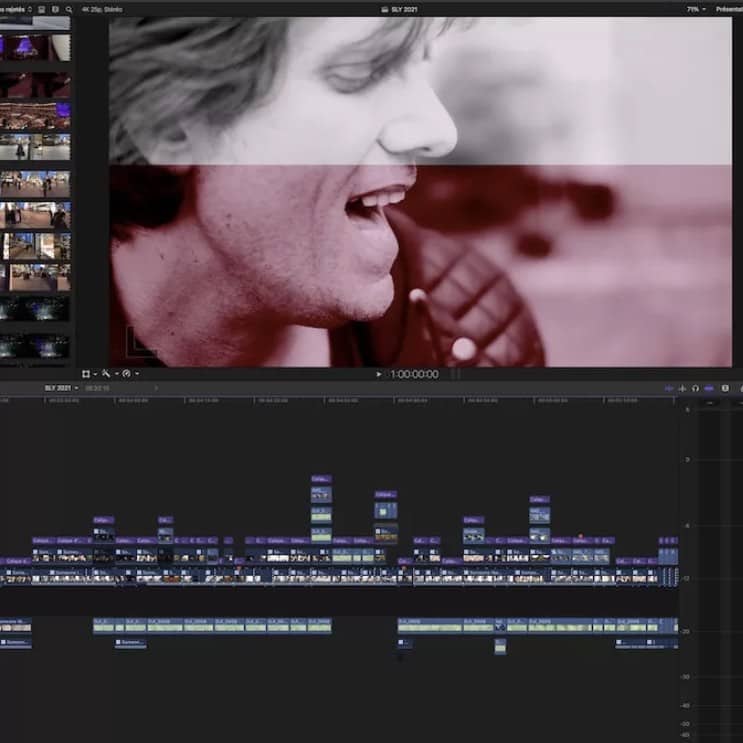Toggle timeline snapping
The image size is (743, 743).
[x=709, y=389]
